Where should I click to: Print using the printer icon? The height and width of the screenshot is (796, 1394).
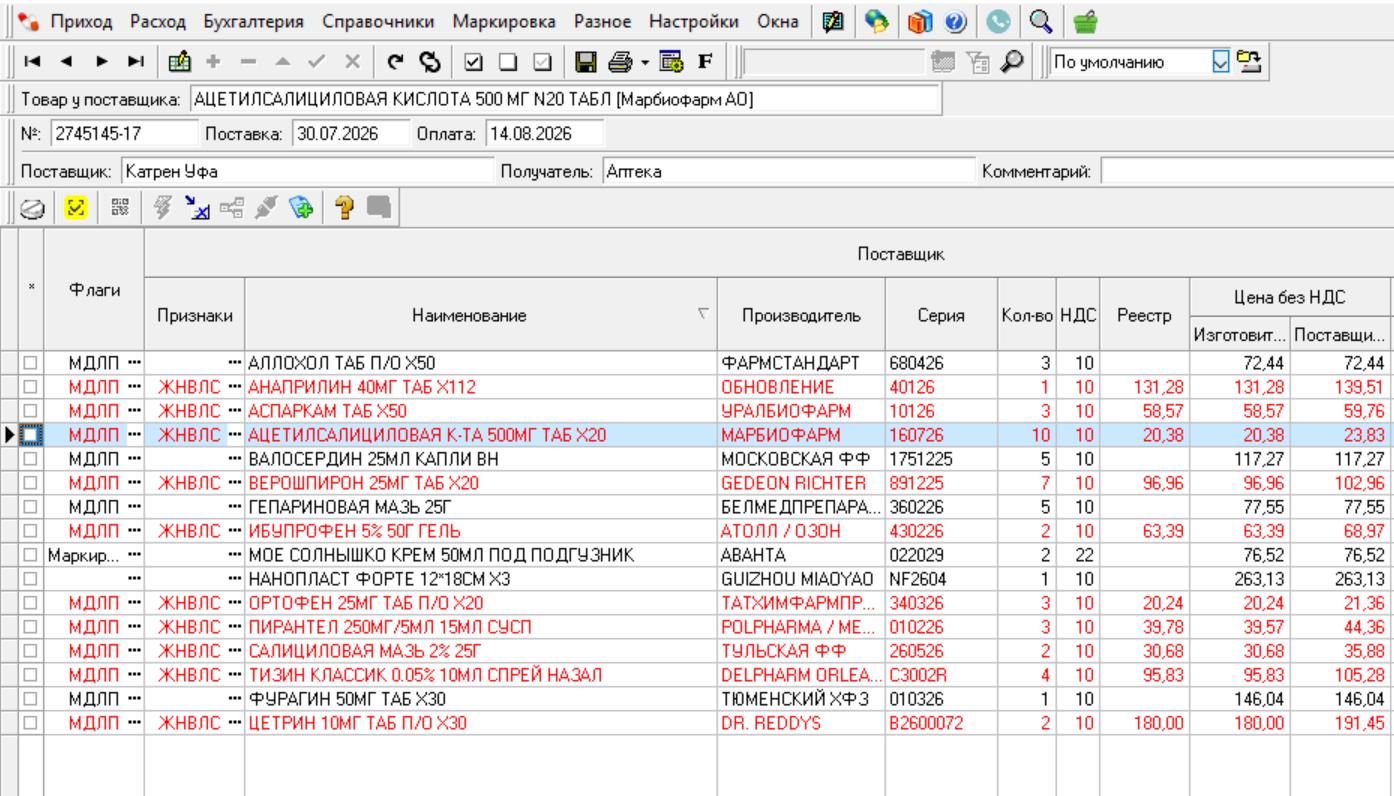coord(621,62)
